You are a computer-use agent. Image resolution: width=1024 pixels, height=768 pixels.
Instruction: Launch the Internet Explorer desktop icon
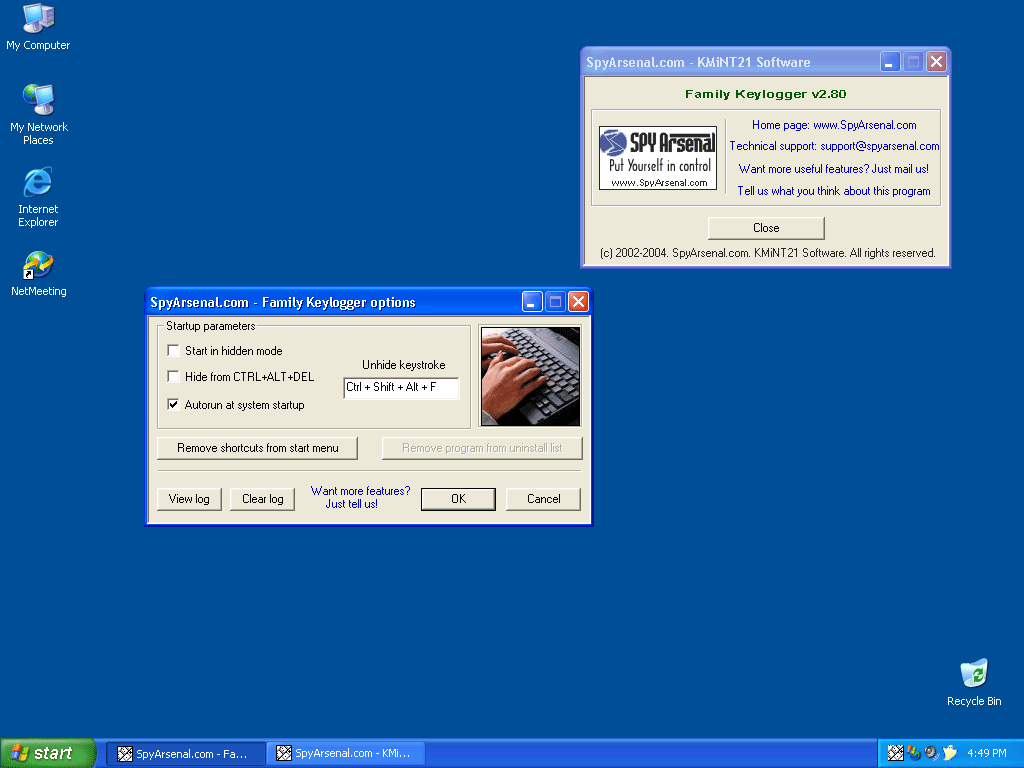click(x=38, y=183)
